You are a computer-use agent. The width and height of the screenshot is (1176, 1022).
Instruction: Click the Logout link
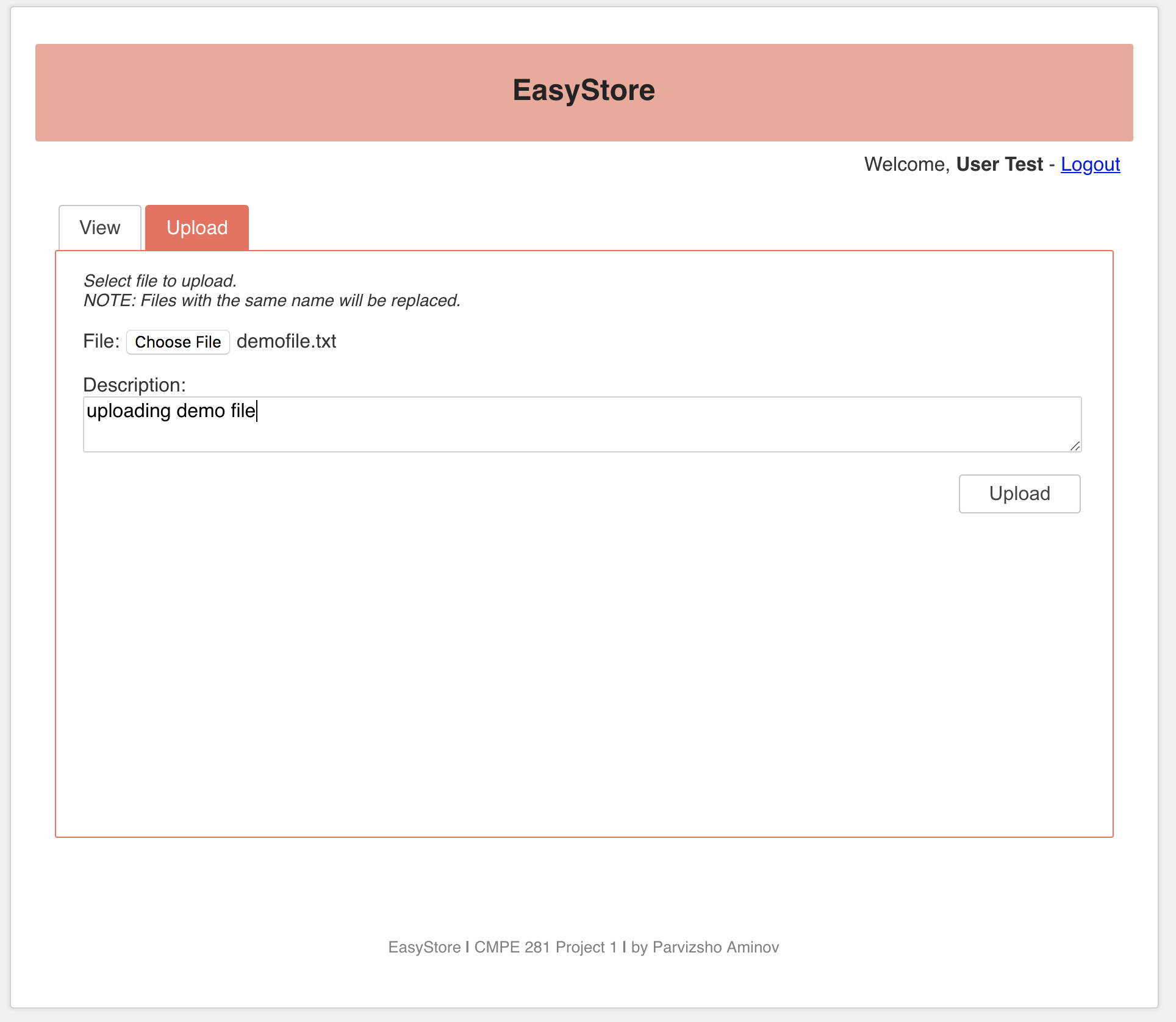tap(1090, 164)
